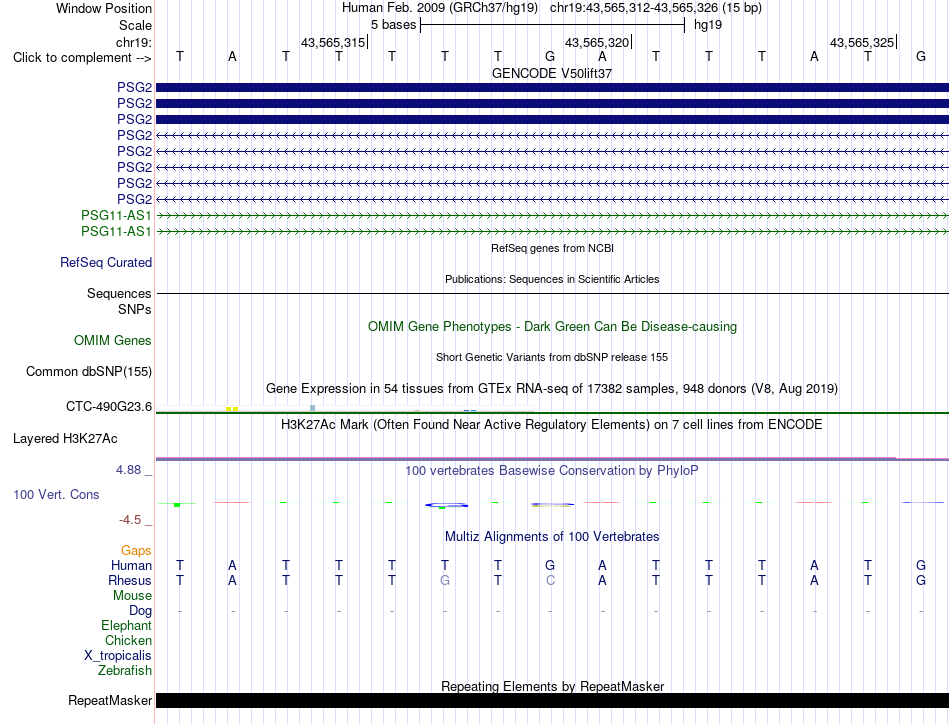The image size is (950, 724).
Task: Select the Sequences track label
Action: pyautogui.click(x=119, y=293)
